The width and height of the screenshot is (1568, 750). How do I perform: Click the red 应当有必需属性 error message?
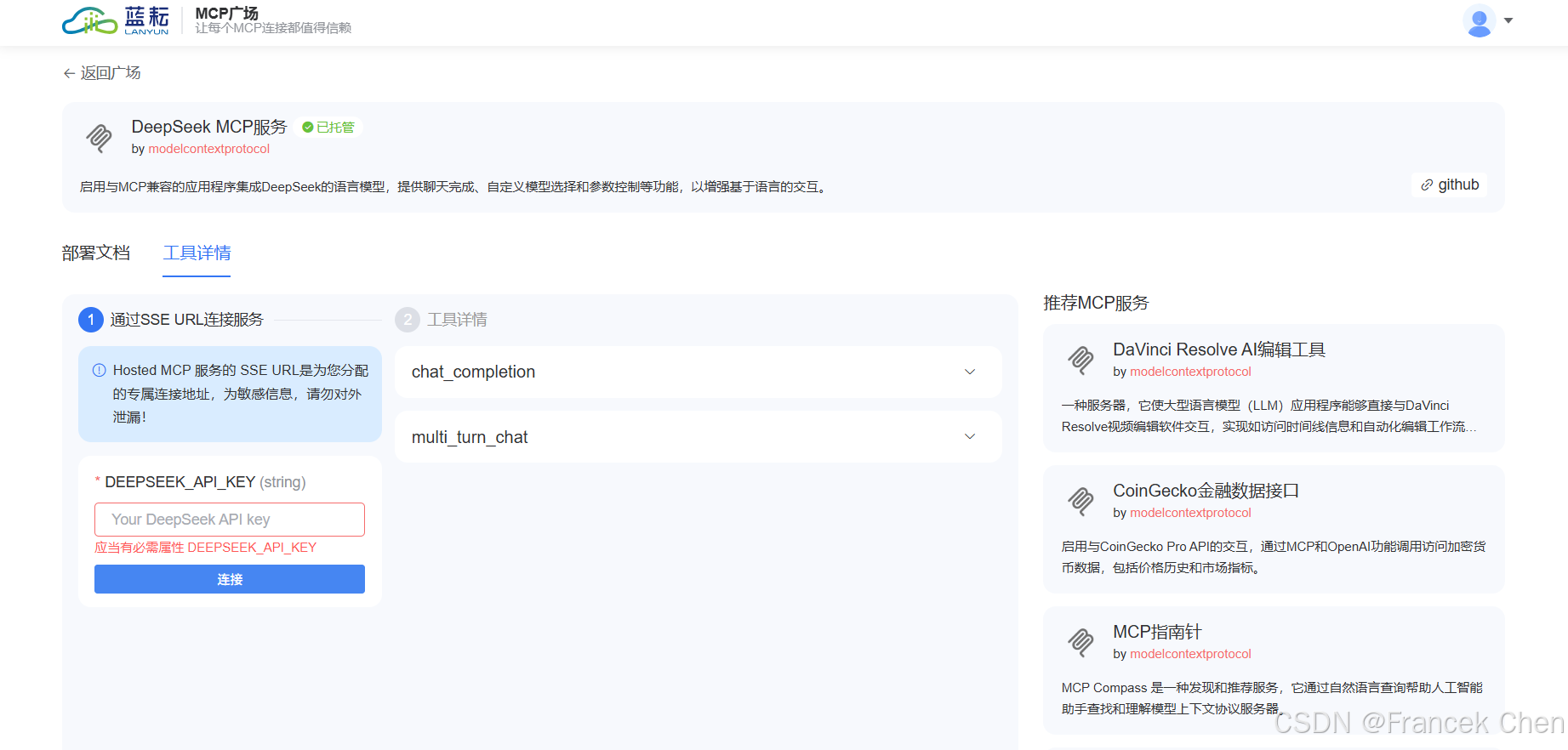(x=205, y=548)
